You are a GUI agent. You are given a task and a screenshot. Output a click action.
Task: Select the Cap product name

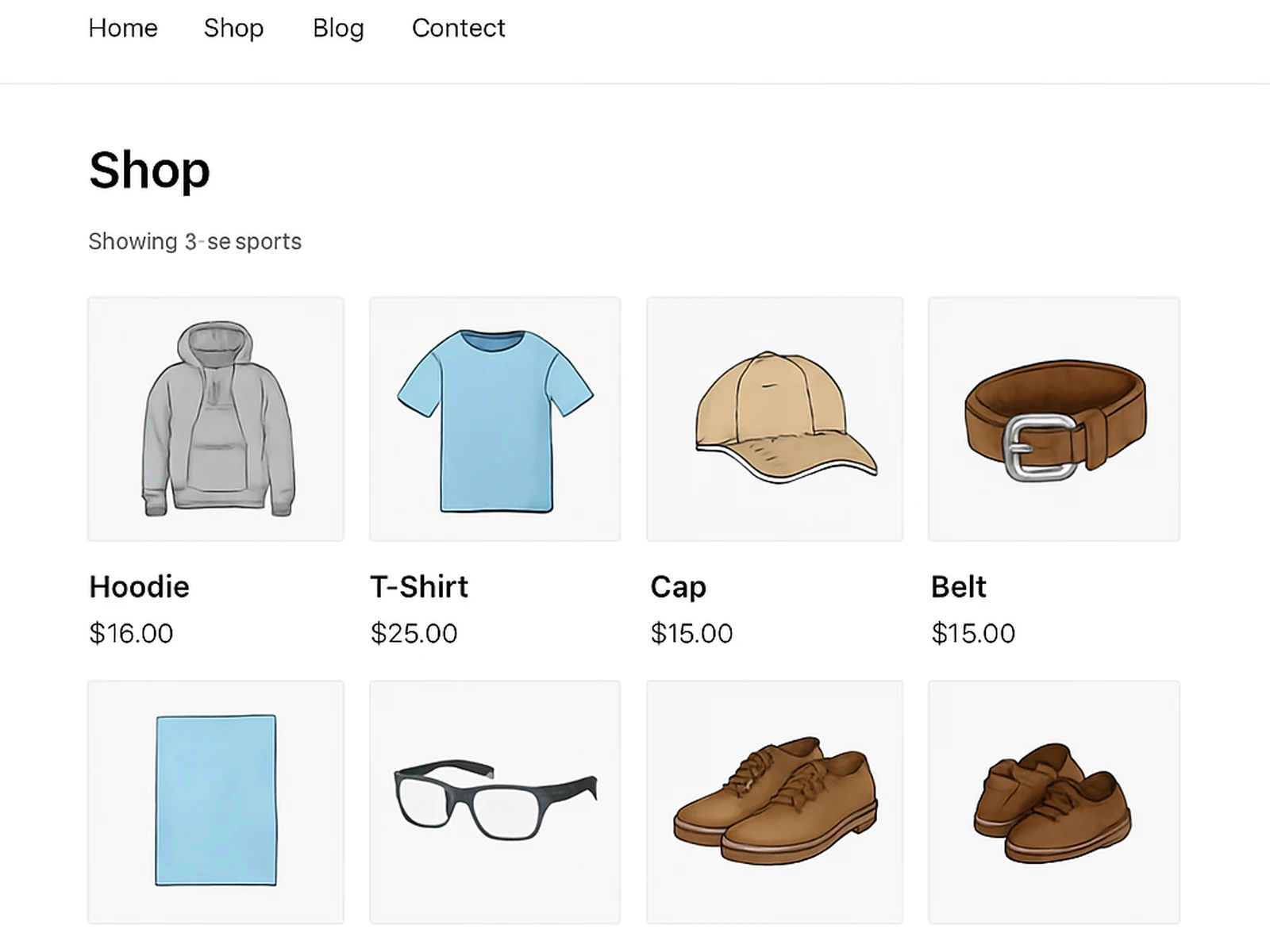679,587
